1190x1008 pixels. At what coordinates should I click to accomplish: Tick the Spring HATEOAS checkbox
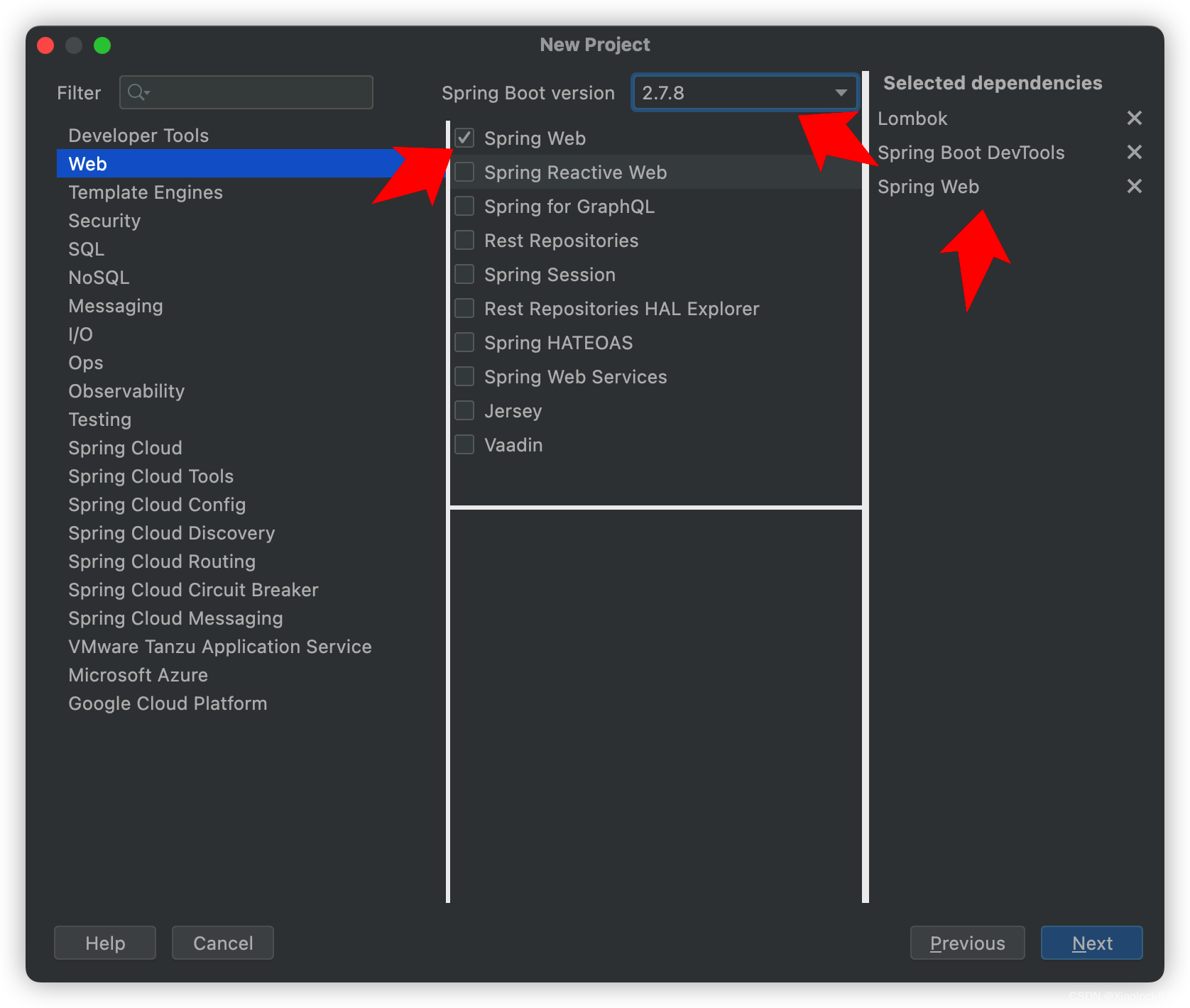click(464, 342)
